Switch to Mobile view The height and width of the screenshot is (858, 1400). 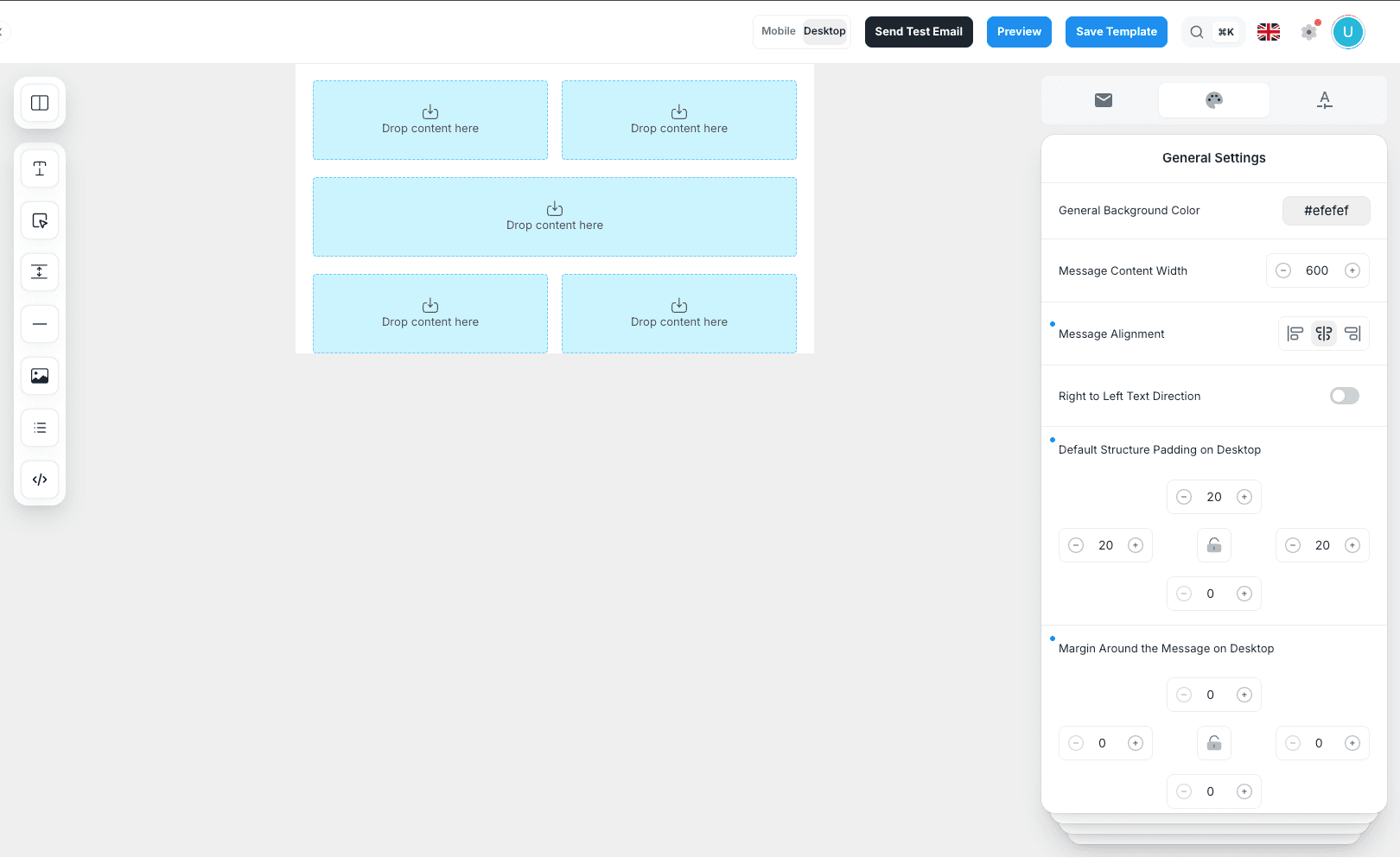[779, 31]
